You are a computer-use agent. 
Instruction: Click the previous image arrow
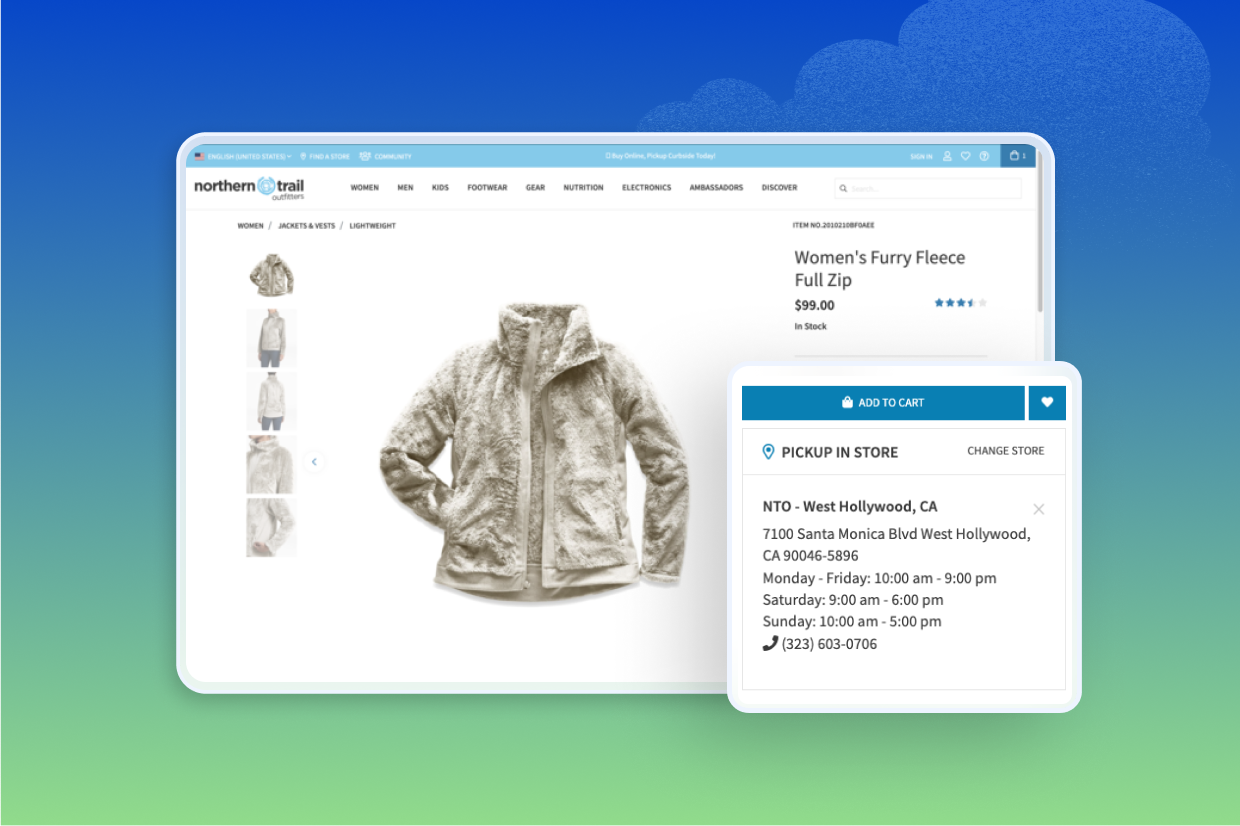314,462
